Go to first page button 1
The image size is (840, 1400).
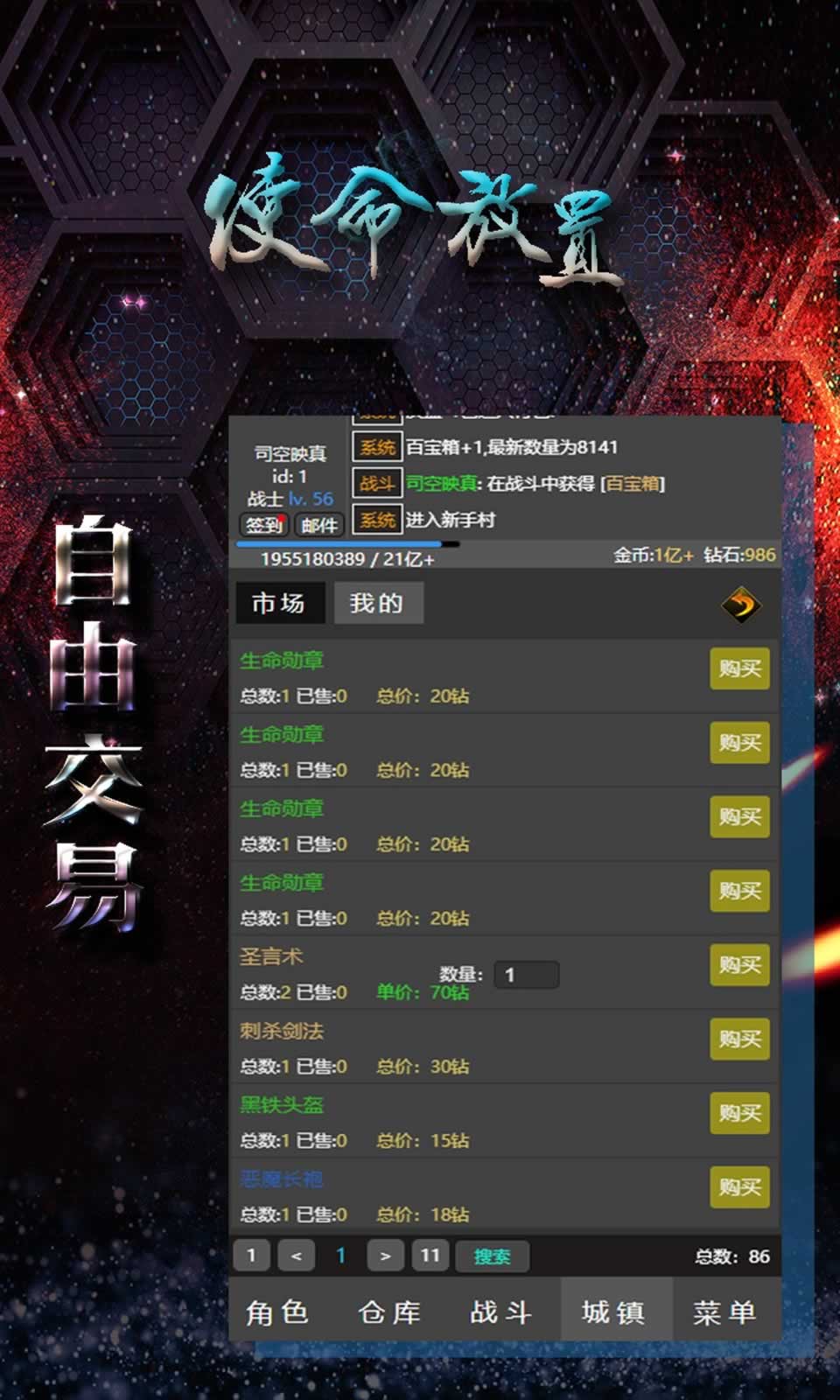point(251,1256)
